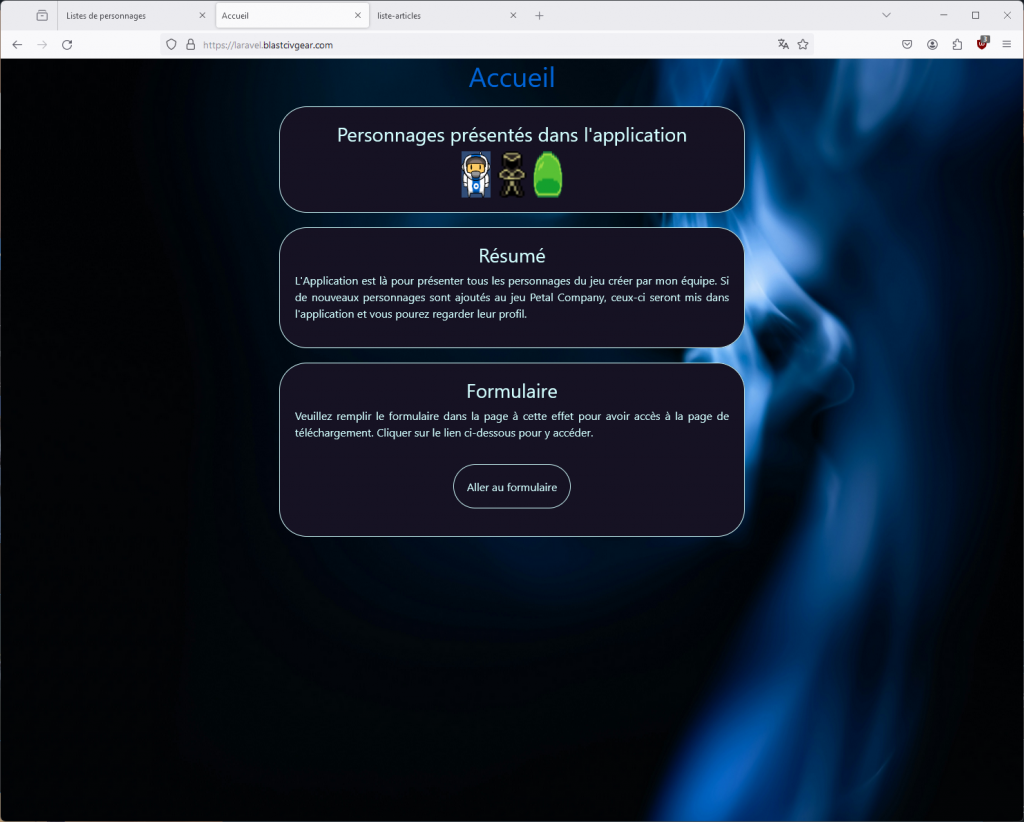The height and width of the screenshot is (822, 1024).
Task: Click the green slime character sprite
Action: (x=547, y=174)
